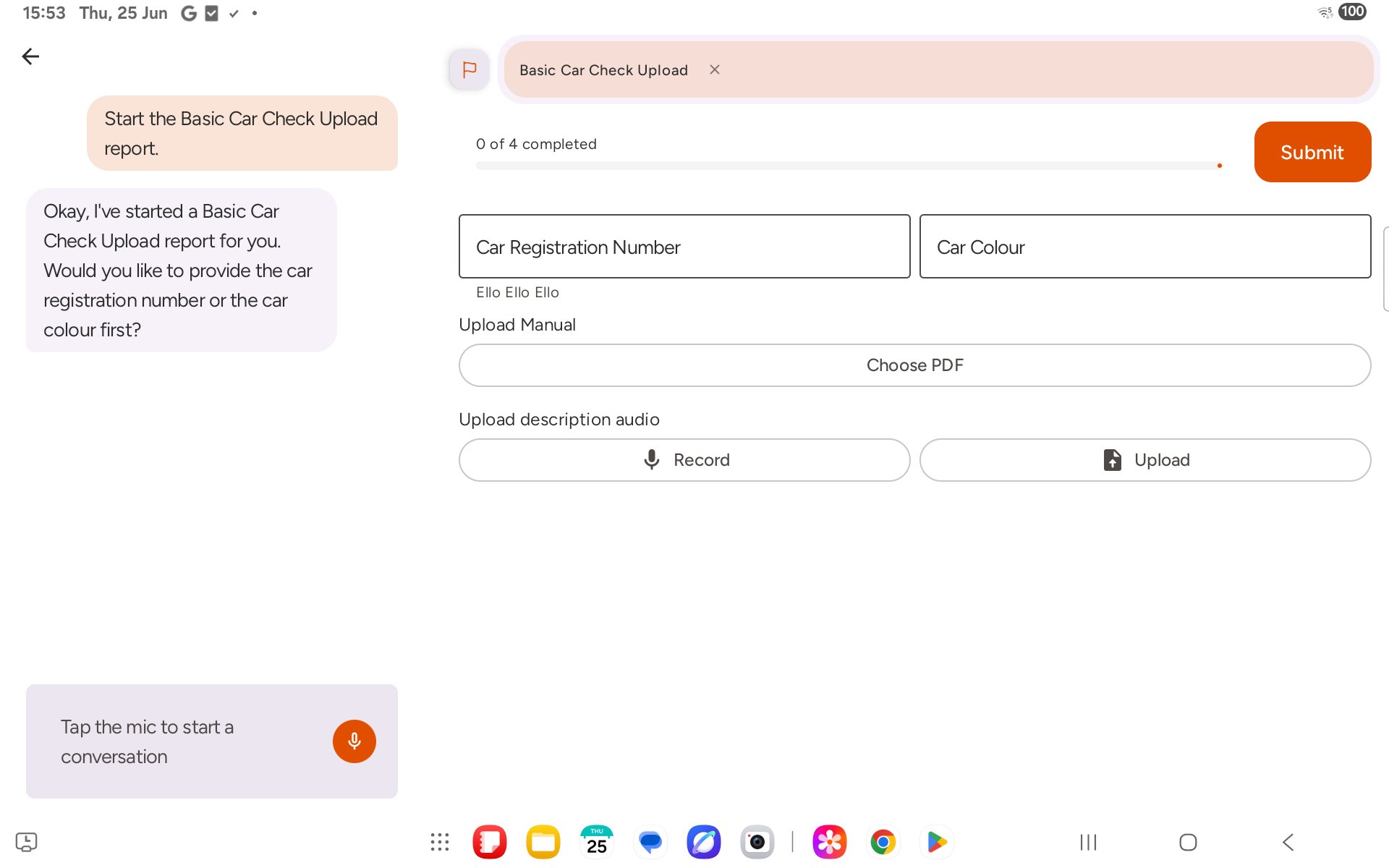Screen dimensions: 1389x868
Task: Click the Upload audio button
Action: coord(1145,460)
